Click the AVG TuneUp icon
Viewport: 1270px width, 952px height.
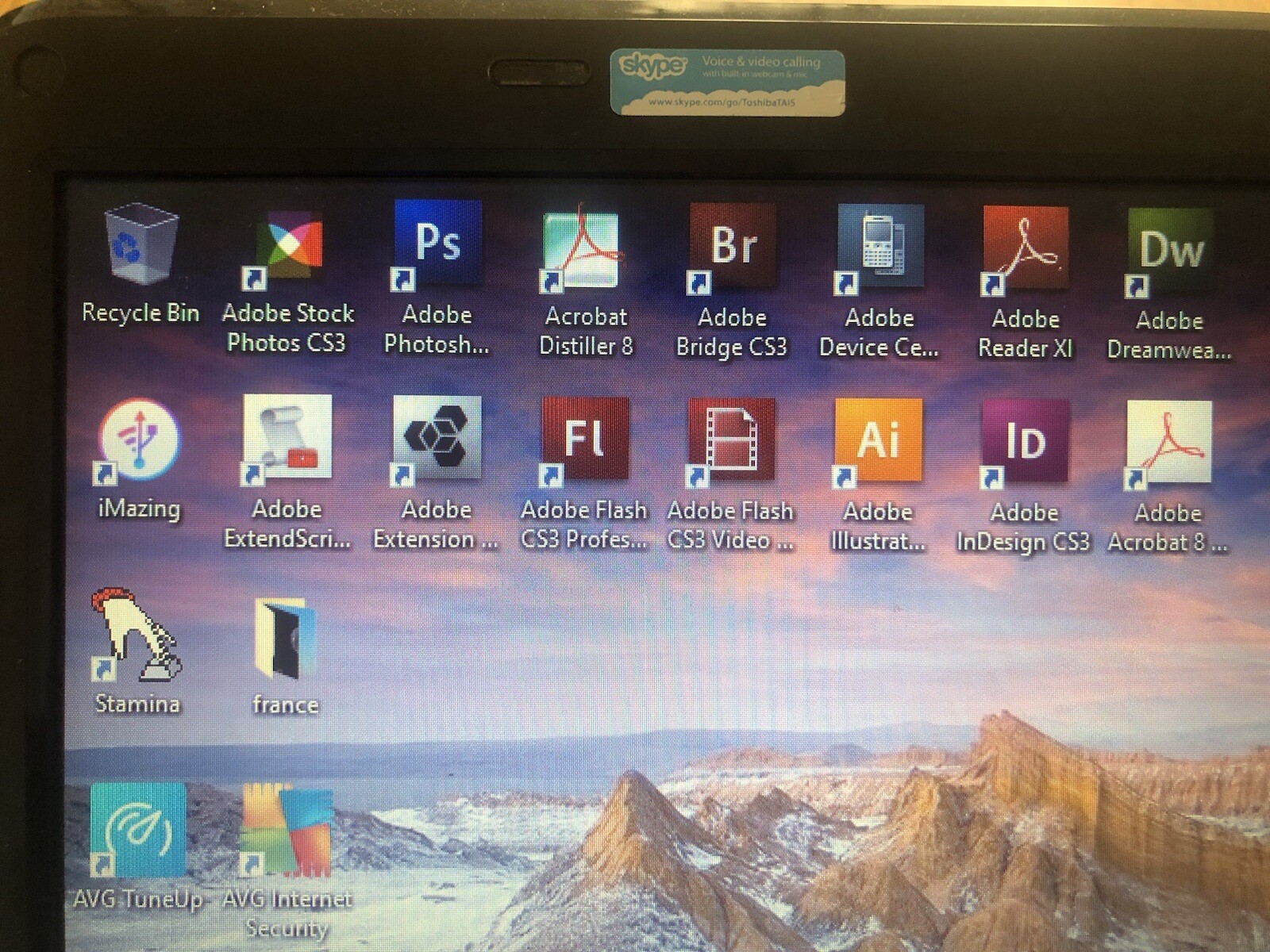click(138, 829)
